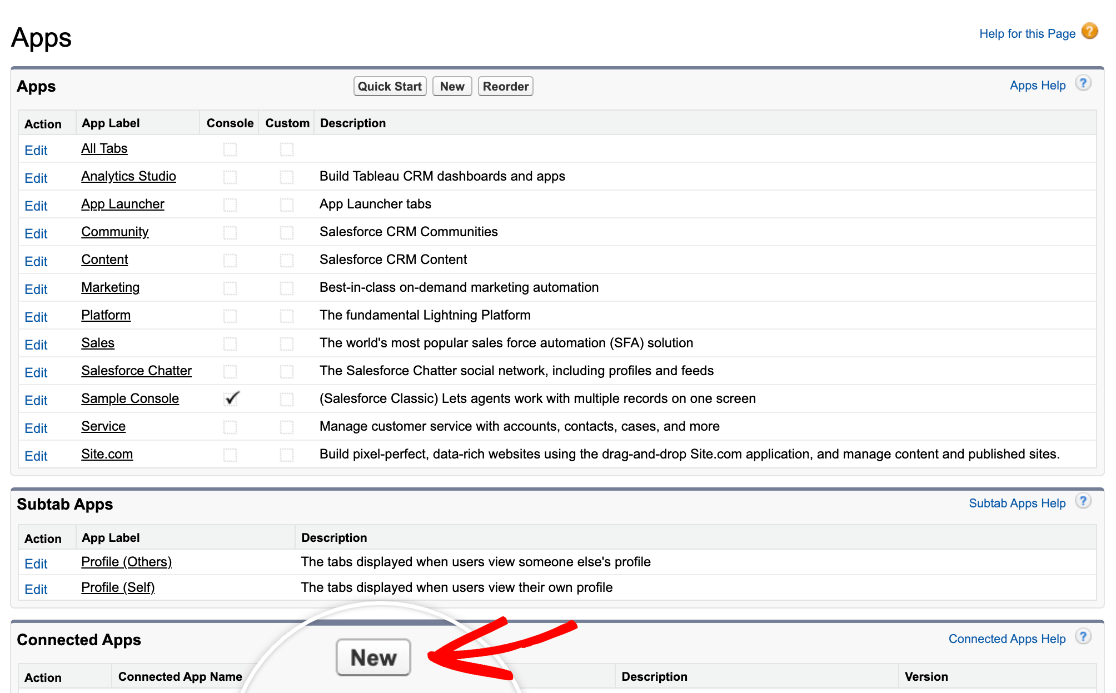The image size is (1116, 693).
Task: Click the Description column header in Apps table
Action: [x=353, y=122]
